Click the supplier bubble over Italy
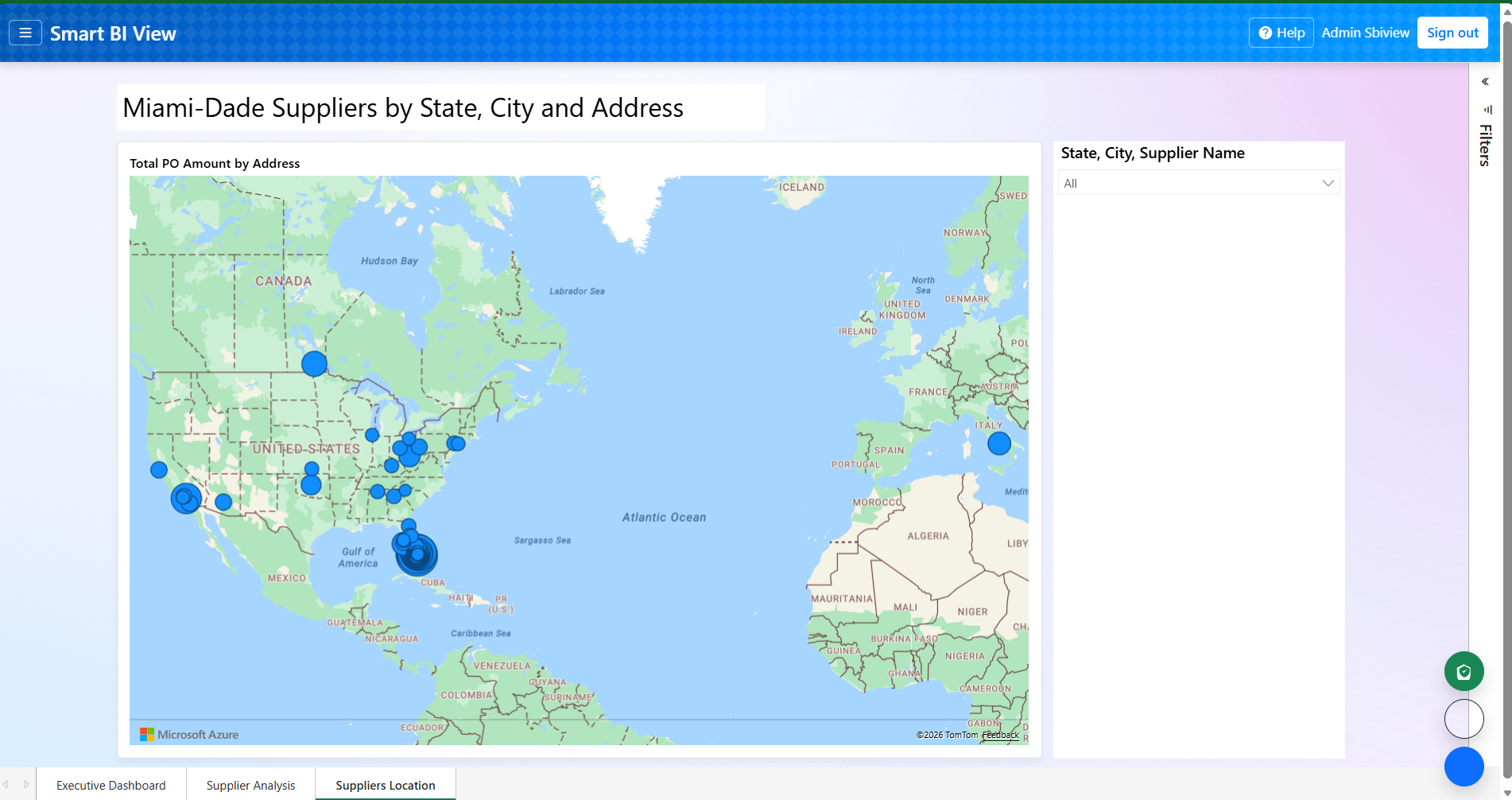The image size is (1512, 800). [x=998, y=443]
